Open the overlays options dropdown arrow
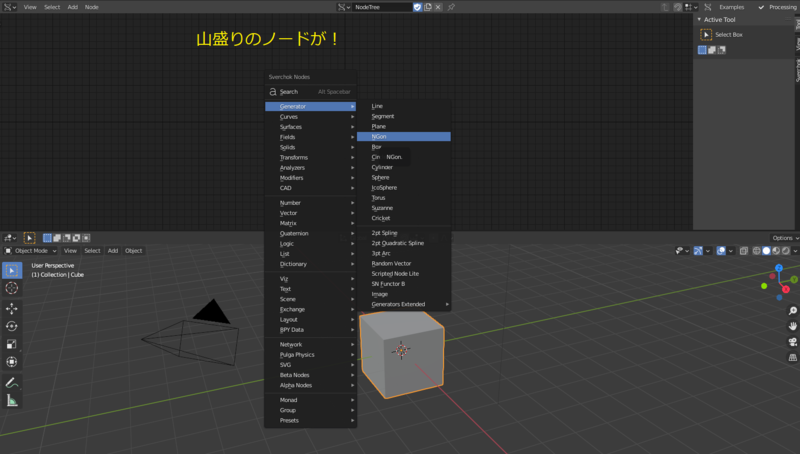This screenshot has height=454, width=800. [x=731, y=250]
